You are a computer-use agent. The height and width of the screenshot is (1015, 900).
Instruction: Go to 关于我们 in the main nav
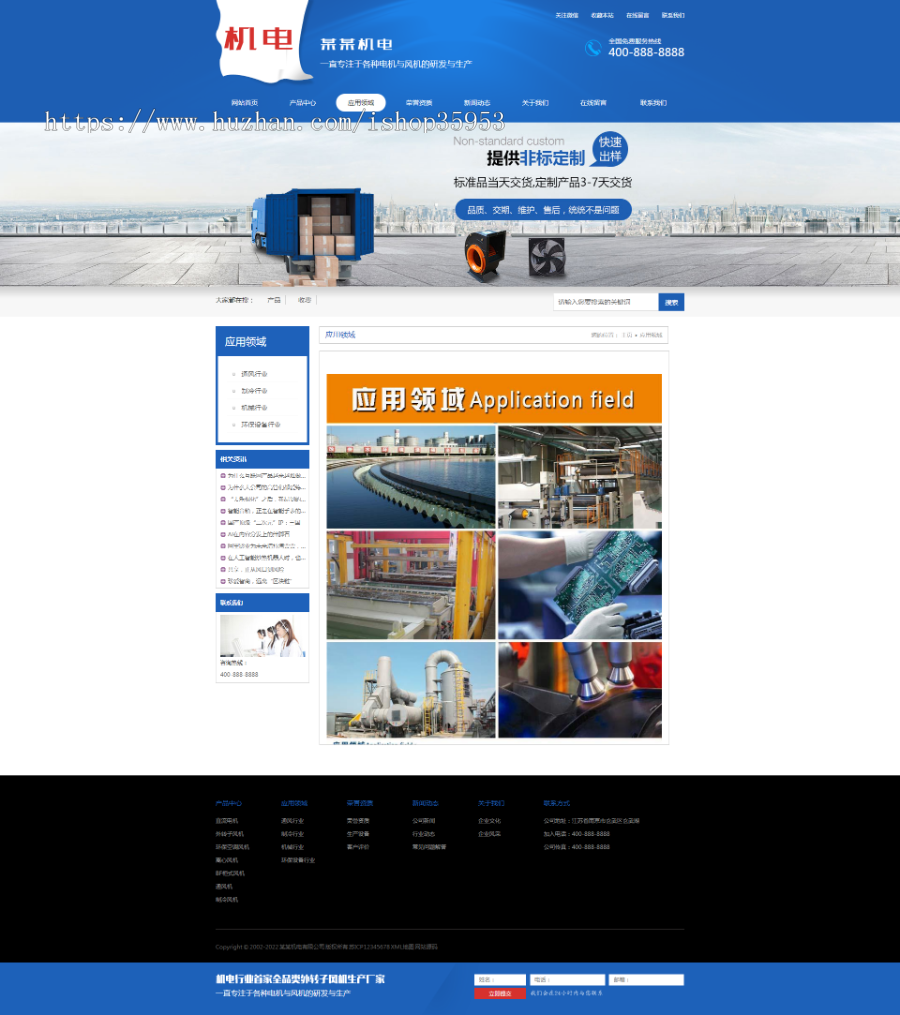(535, 103)
